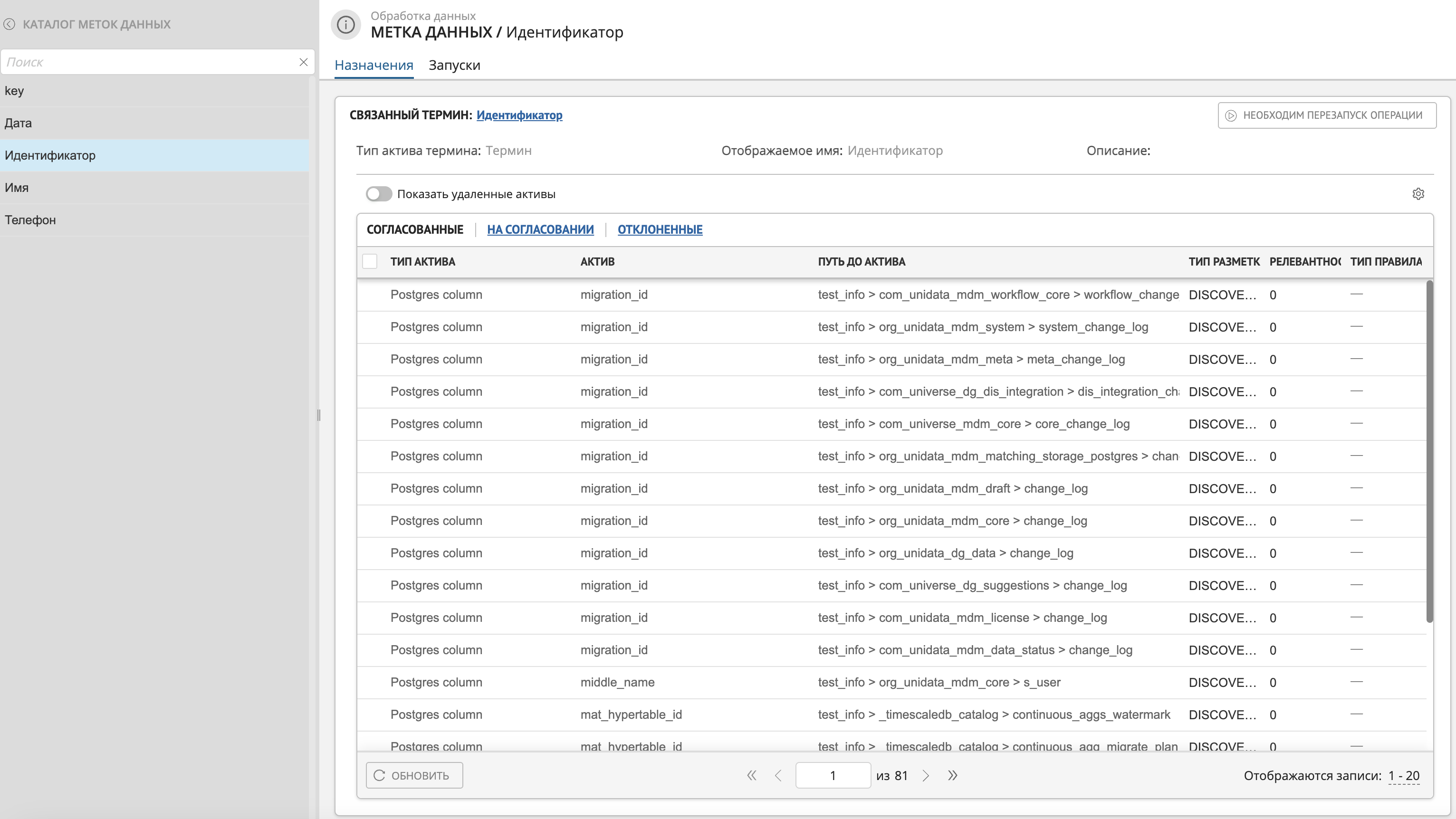Go to the previous page arrow
1456x819 pixels.
[x=778, y=775]
